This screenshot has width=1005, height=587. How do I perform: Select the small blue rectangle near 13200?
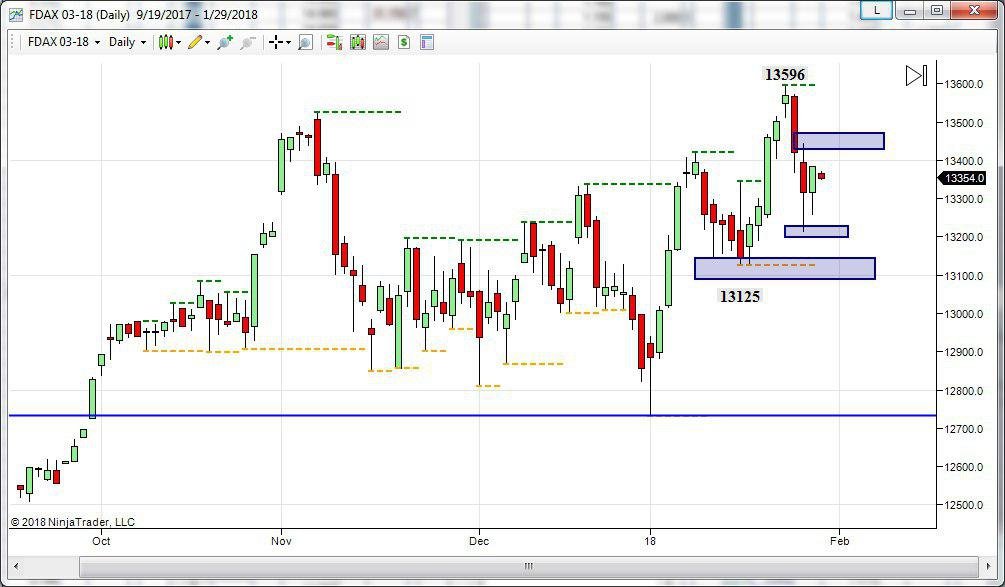817,231
